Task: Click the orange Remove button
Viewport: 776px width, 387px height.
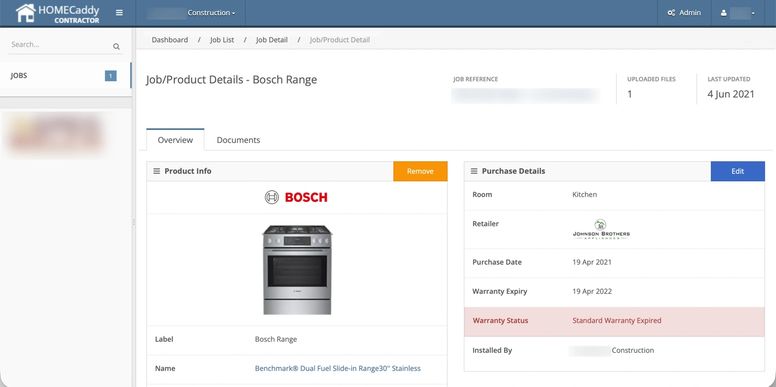Action: (420, 171)
